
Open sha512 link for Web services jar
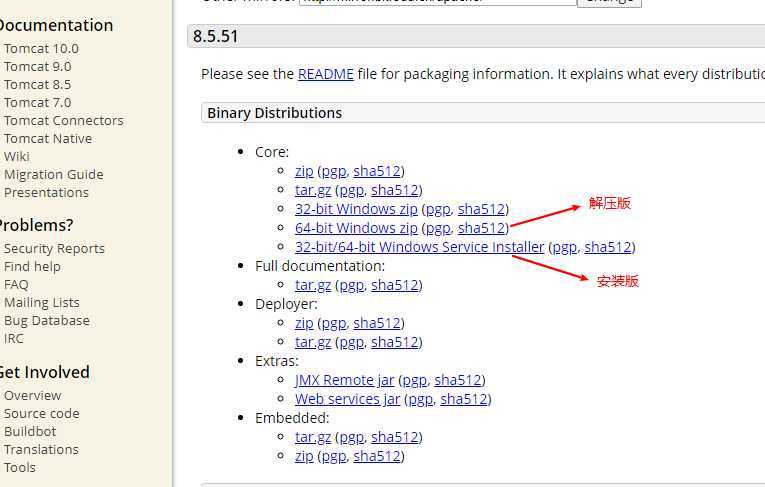[463, 400]
